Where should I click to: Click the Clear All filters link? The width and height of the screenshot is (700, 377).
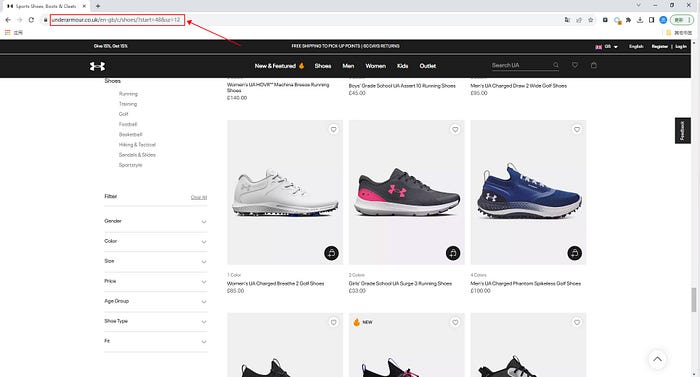tap(199, 197)
